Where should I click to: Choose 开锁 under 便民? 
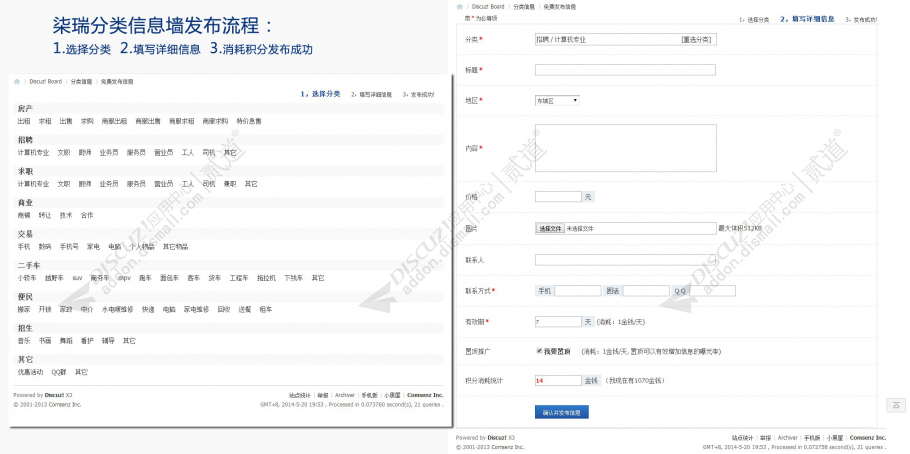pos(45,309)
